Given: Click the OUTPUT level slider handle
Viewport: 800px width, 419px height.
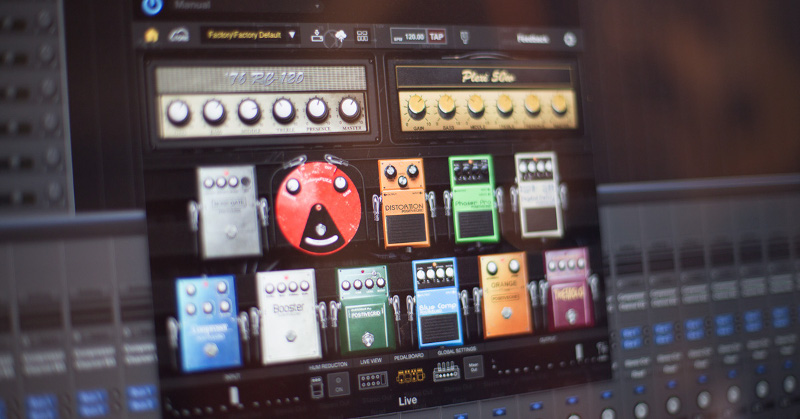Looking at the screenshot, I should point(579,352).
